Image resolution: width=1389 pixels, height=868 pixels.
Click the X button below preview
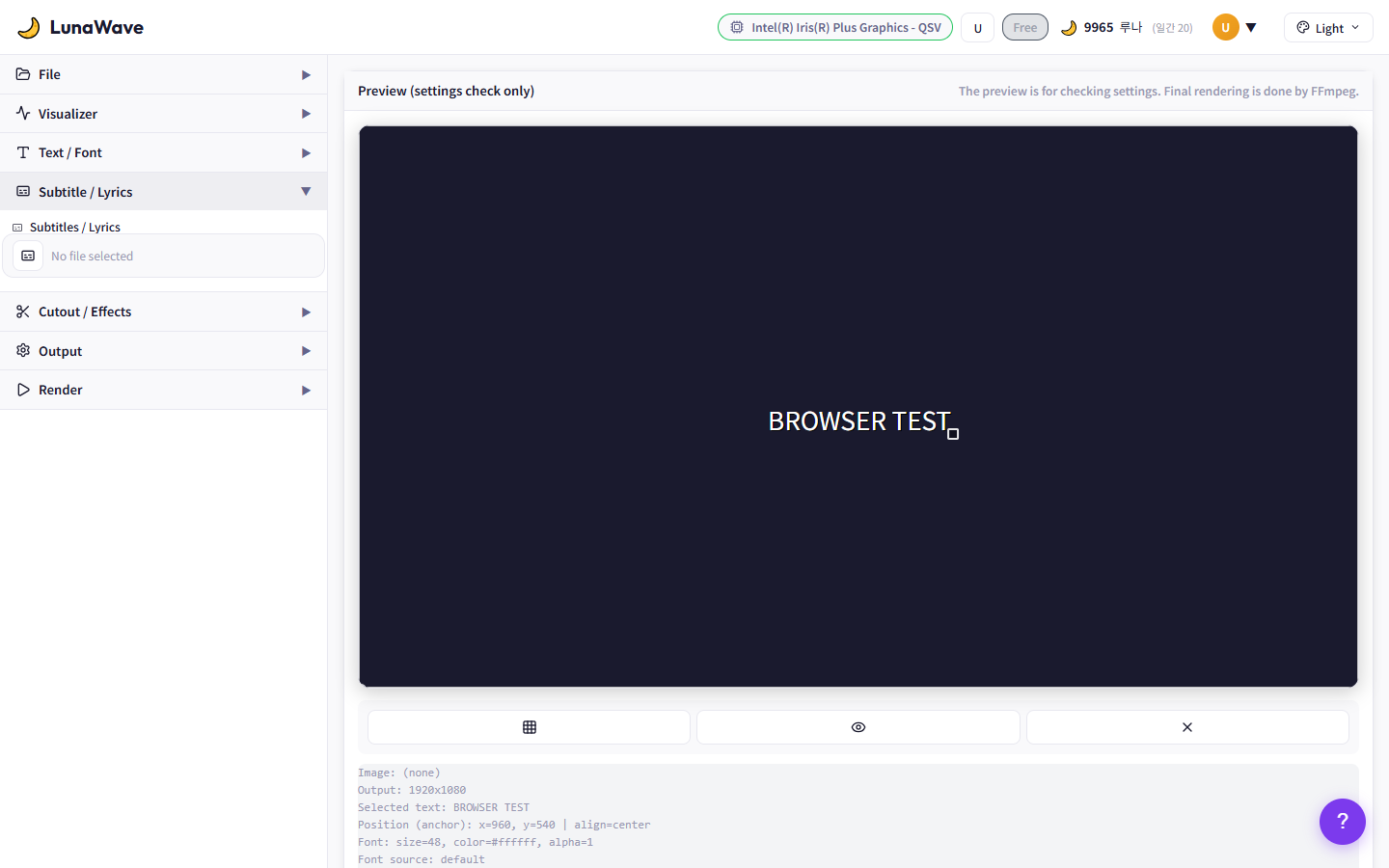coord(1186,727)
